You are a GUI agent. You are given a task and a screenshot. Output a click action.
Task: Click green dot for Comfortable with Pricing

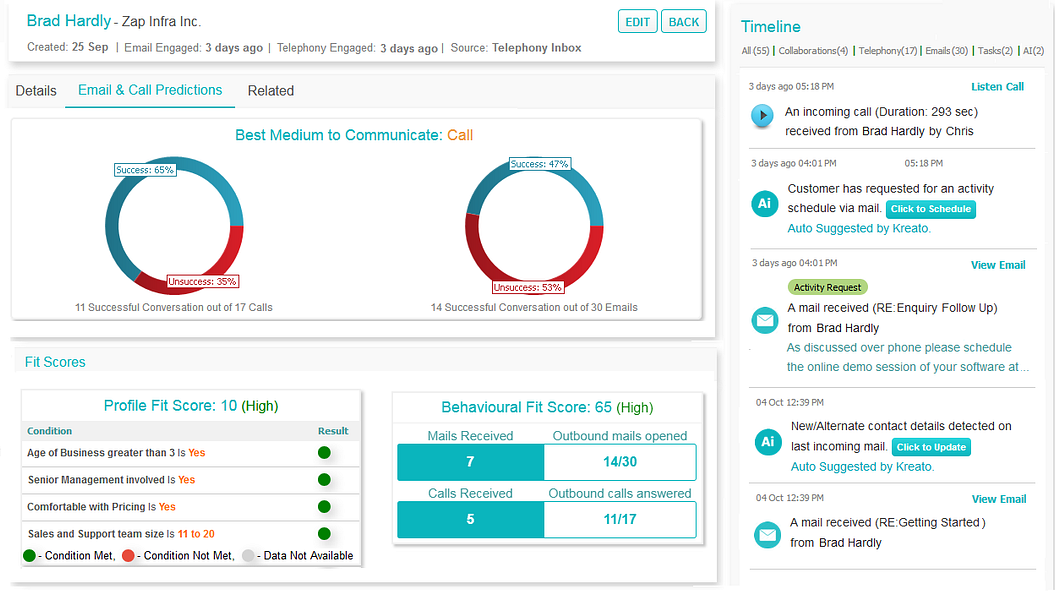[324, 507]
